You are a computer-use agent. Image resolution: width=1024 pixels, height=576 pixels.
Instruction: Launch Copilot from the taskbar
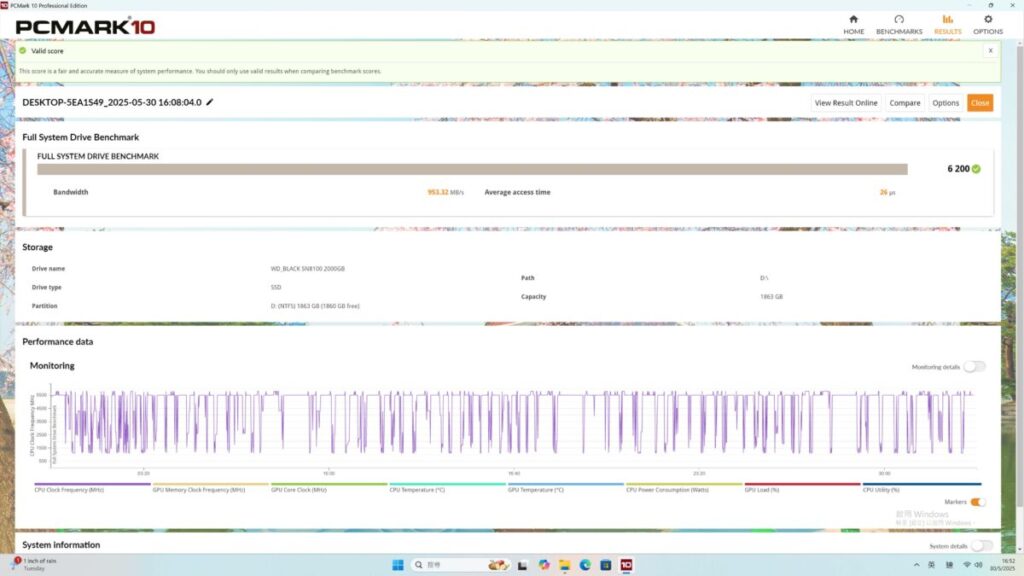544,565
